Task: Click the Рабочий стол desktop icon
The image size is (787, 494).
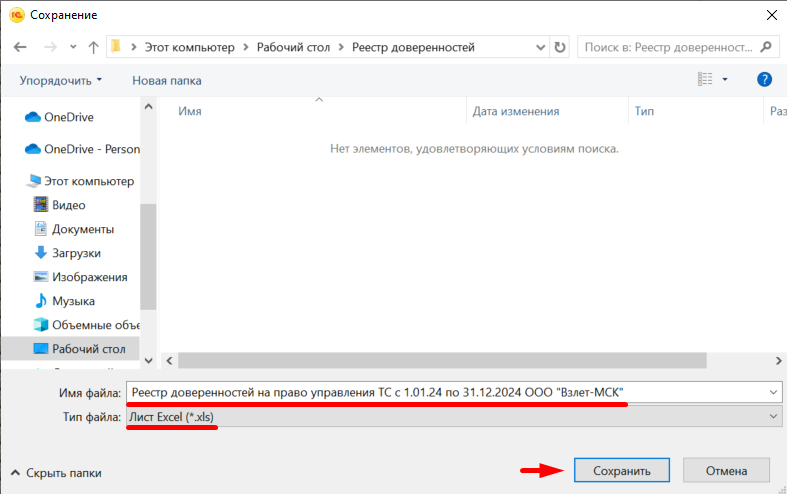Action: (x=41, y=348)
